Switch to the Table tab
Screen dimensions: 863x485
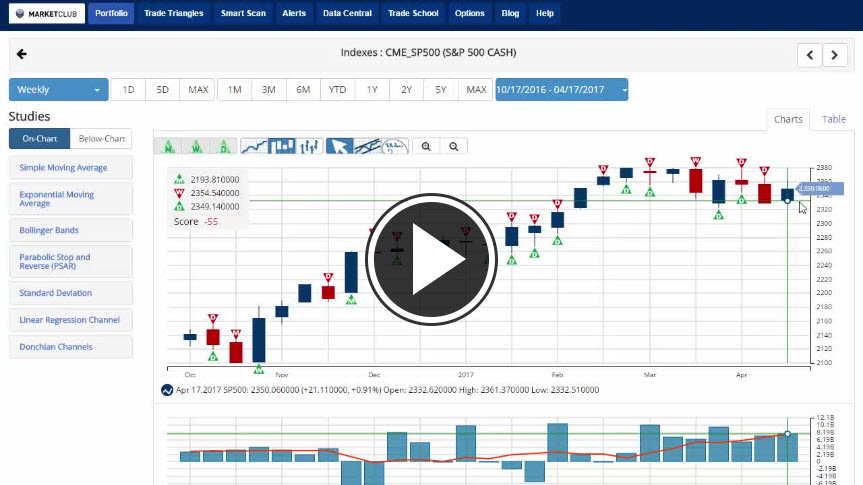(x=833, y=119)
